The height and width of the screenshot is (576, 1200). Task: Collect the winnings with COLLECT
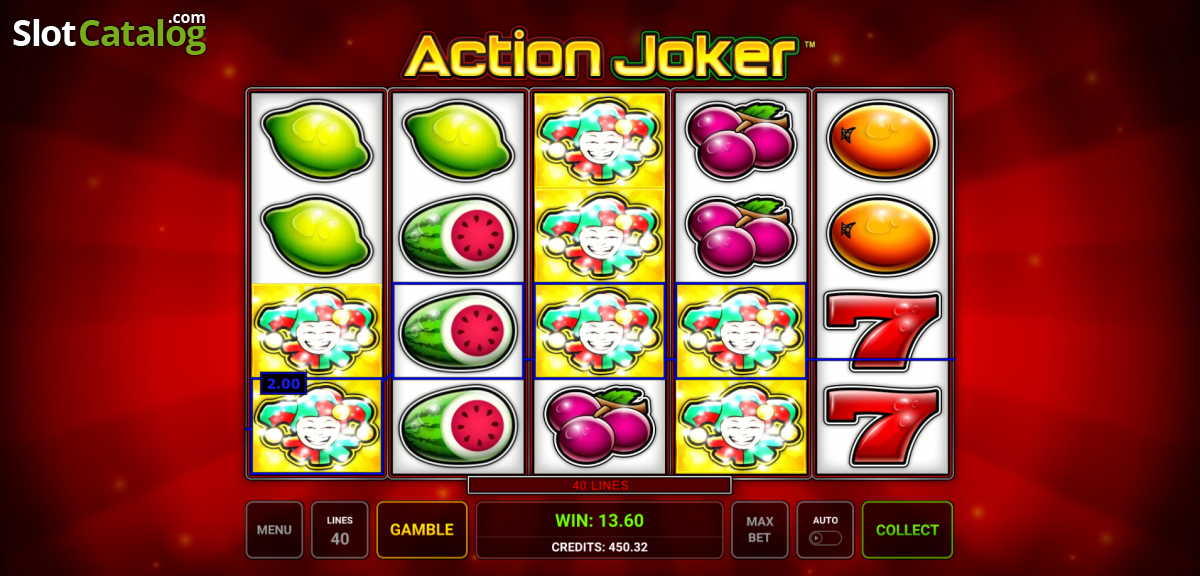pos(907,530)
